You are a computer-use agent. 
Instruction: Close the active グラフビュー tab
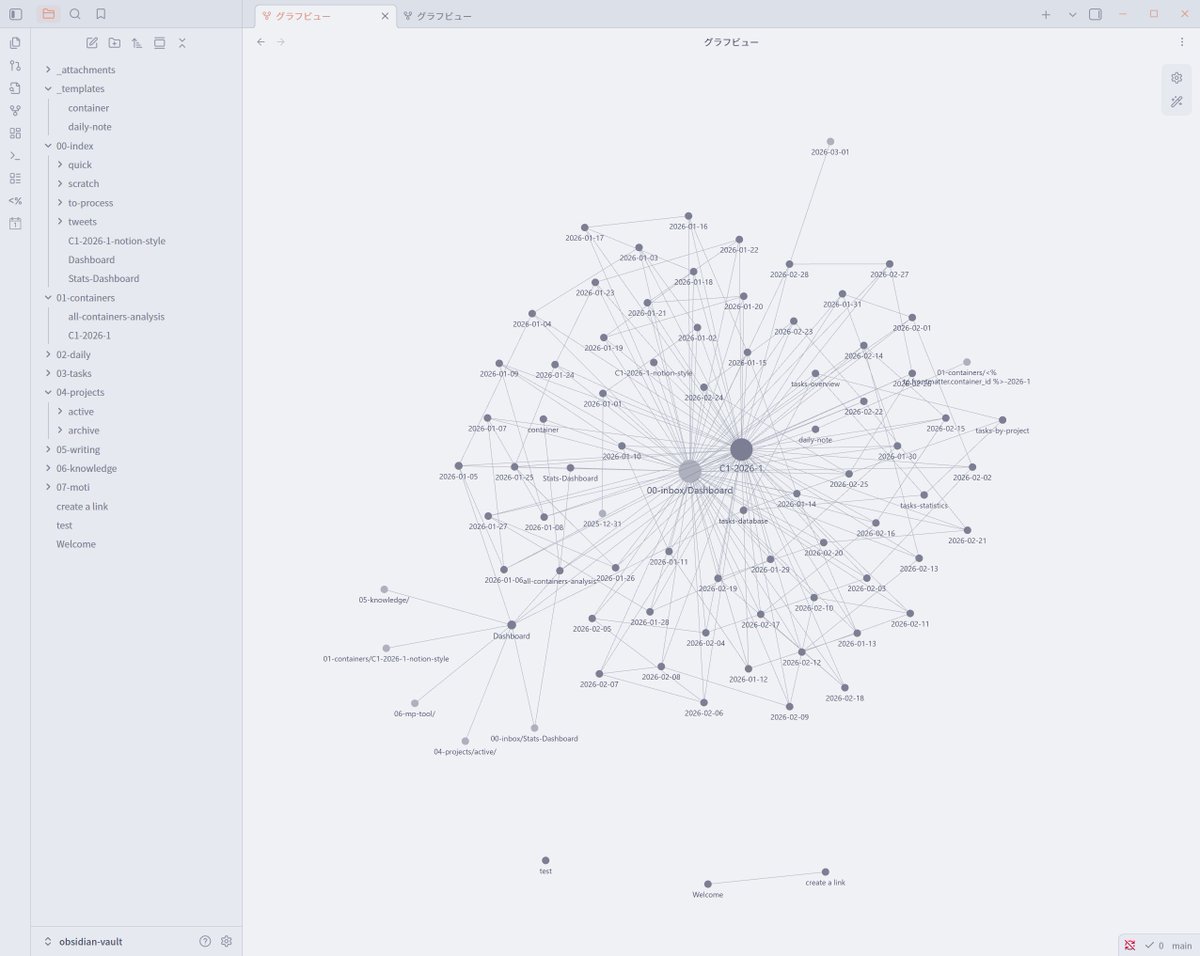(385, 16)
